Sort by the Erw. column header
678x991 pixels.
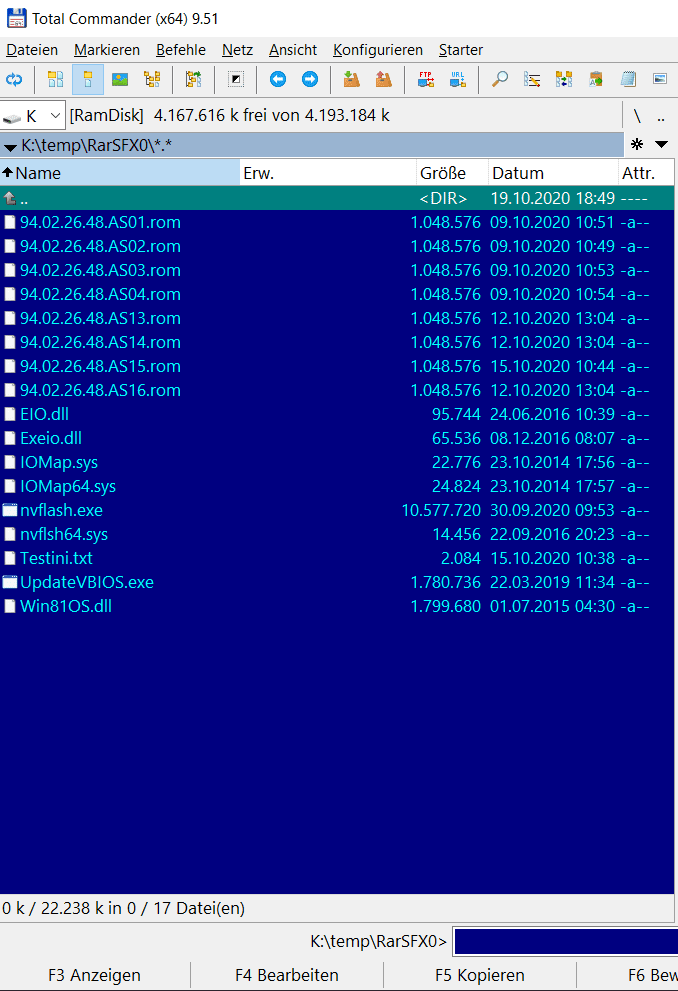tap(328, 173)
